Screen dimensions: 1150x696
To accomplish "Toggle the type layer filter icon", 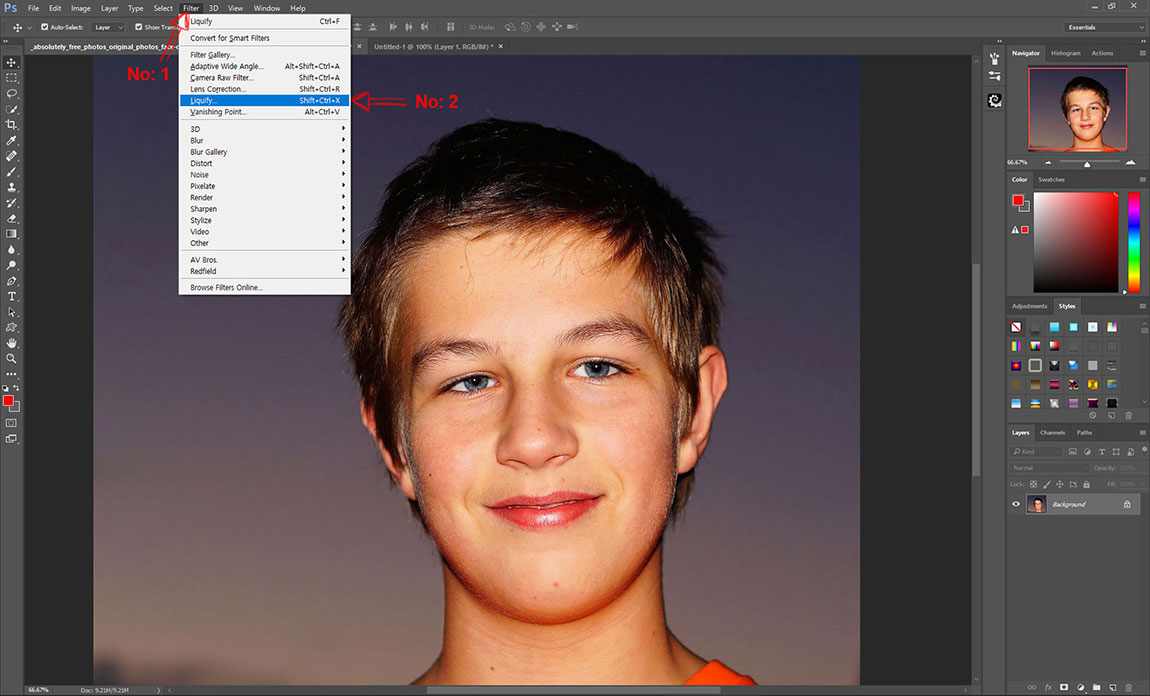I will click(x=1102, y=452).
